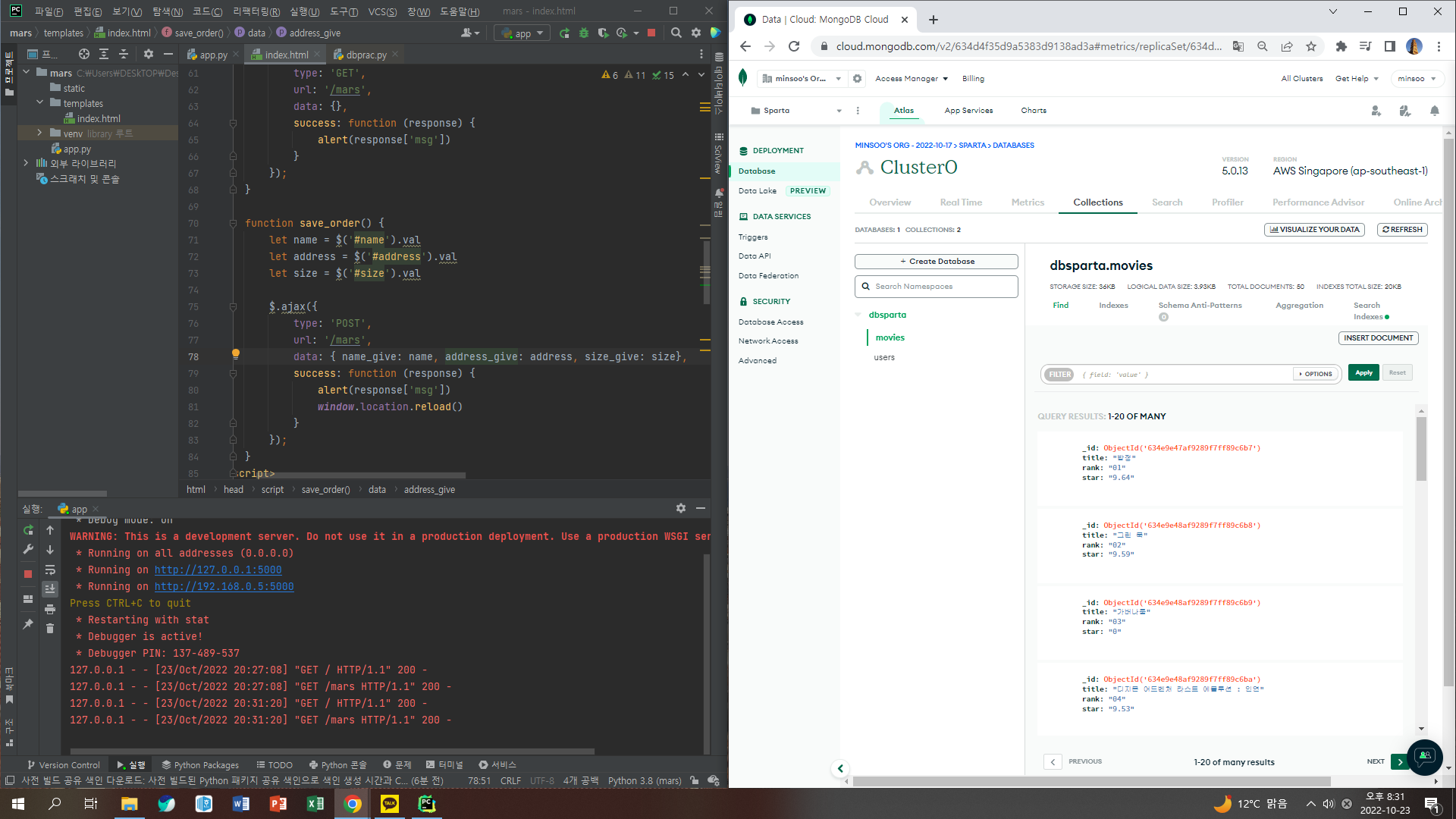The width and height of the screenshot is (1456, 819).
Task: Open the Python Packages tool window
Action: [x=200, y=765]
